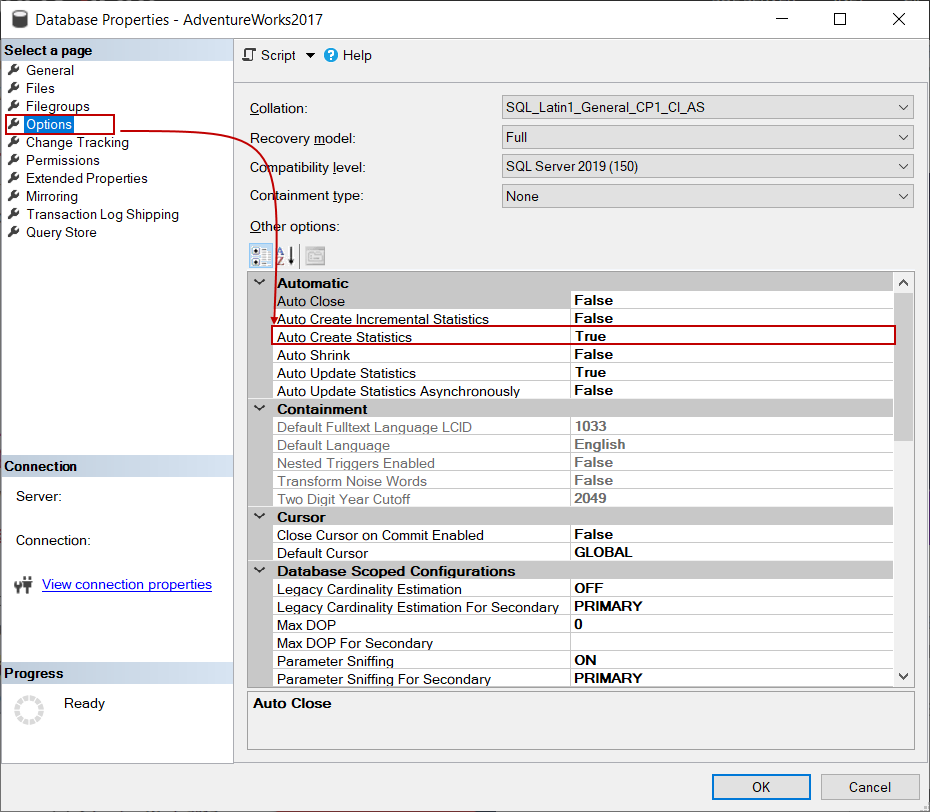
Task: Click the options grid scrollbar down arrow
Action: (x=904, y=677)
